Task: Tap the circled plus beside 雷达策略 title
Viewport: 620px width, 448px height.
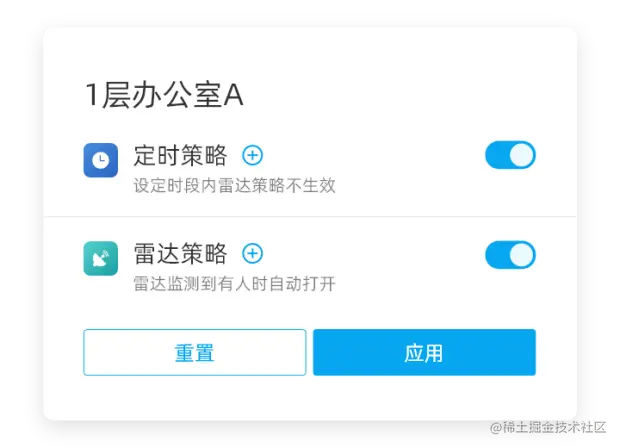Action: pos(252,253)
